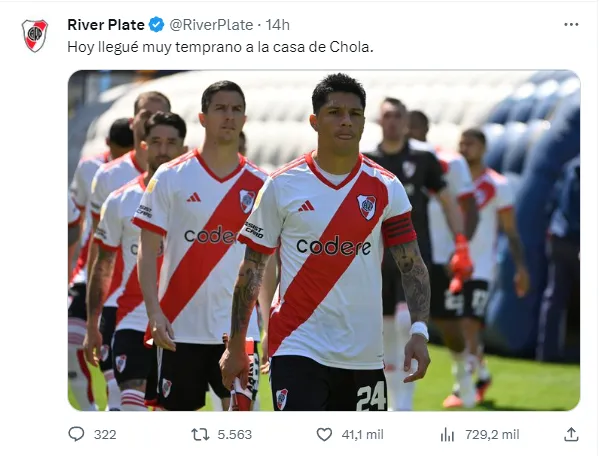The height and width of the screenshot is (456, 600).
Task: Click the 322 replies count
Action: [105, 435]
